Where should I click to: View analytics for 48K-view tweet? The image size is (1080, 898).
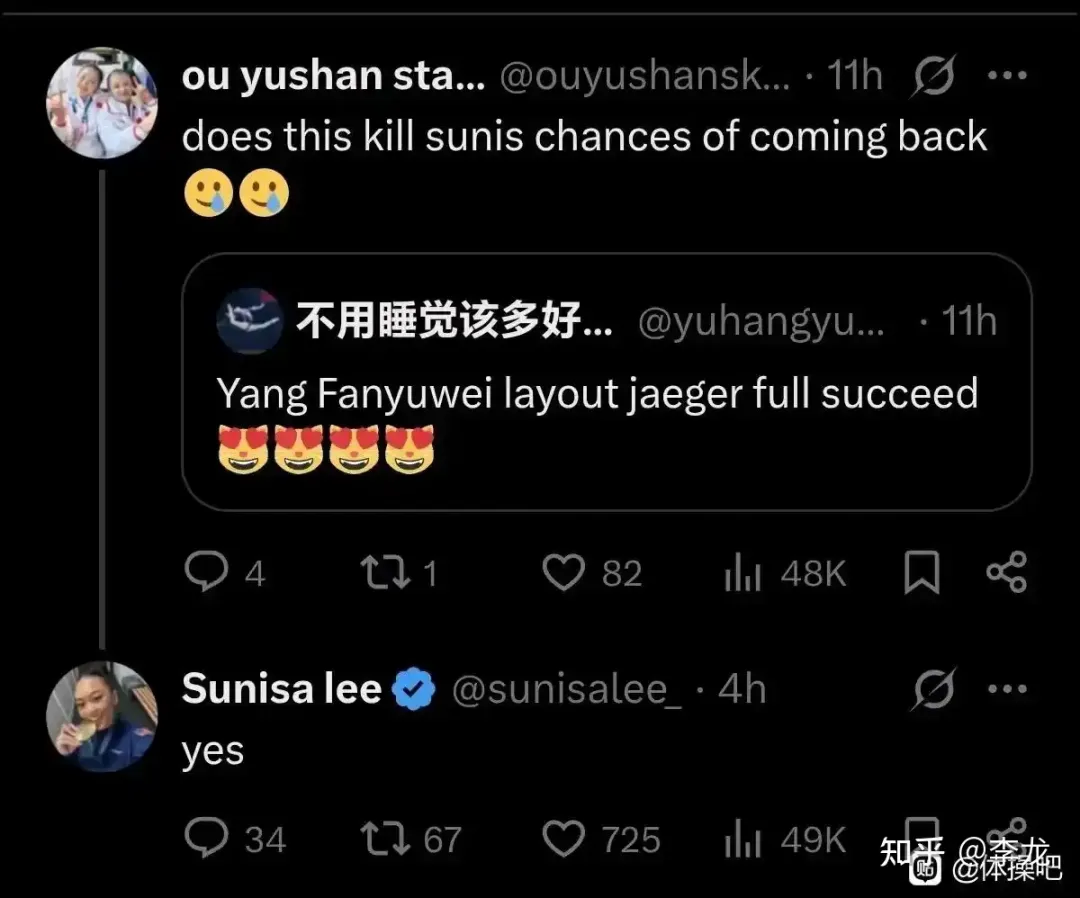pyautogui.click(x=743, y=574)
